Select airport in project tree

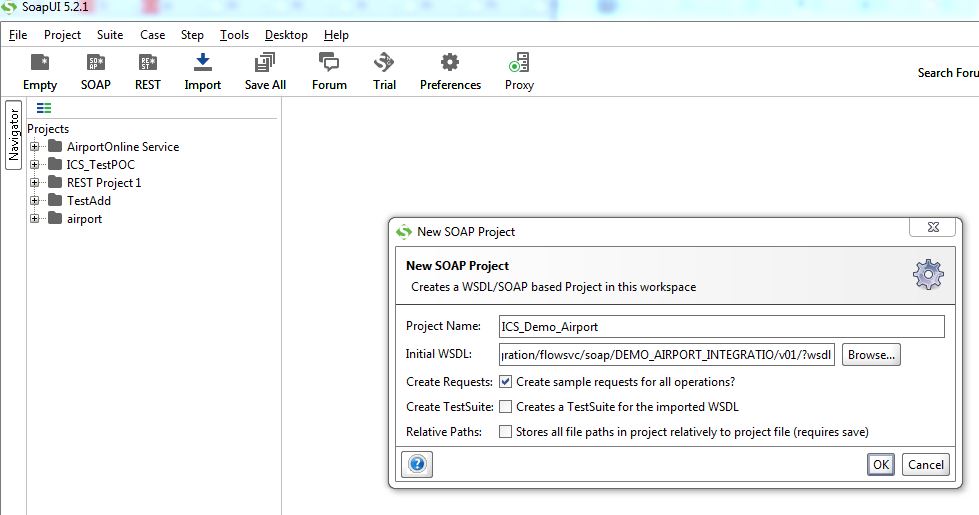tap(84, 219)
